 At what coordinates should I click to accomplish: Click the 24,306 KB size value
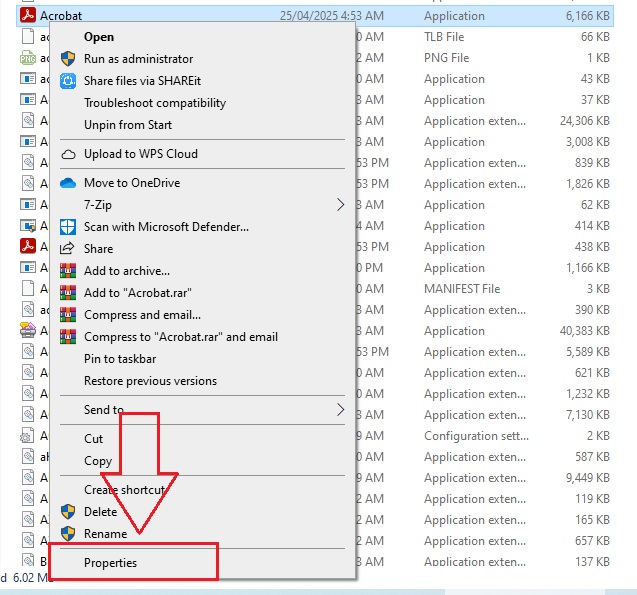tap(585, 121)
